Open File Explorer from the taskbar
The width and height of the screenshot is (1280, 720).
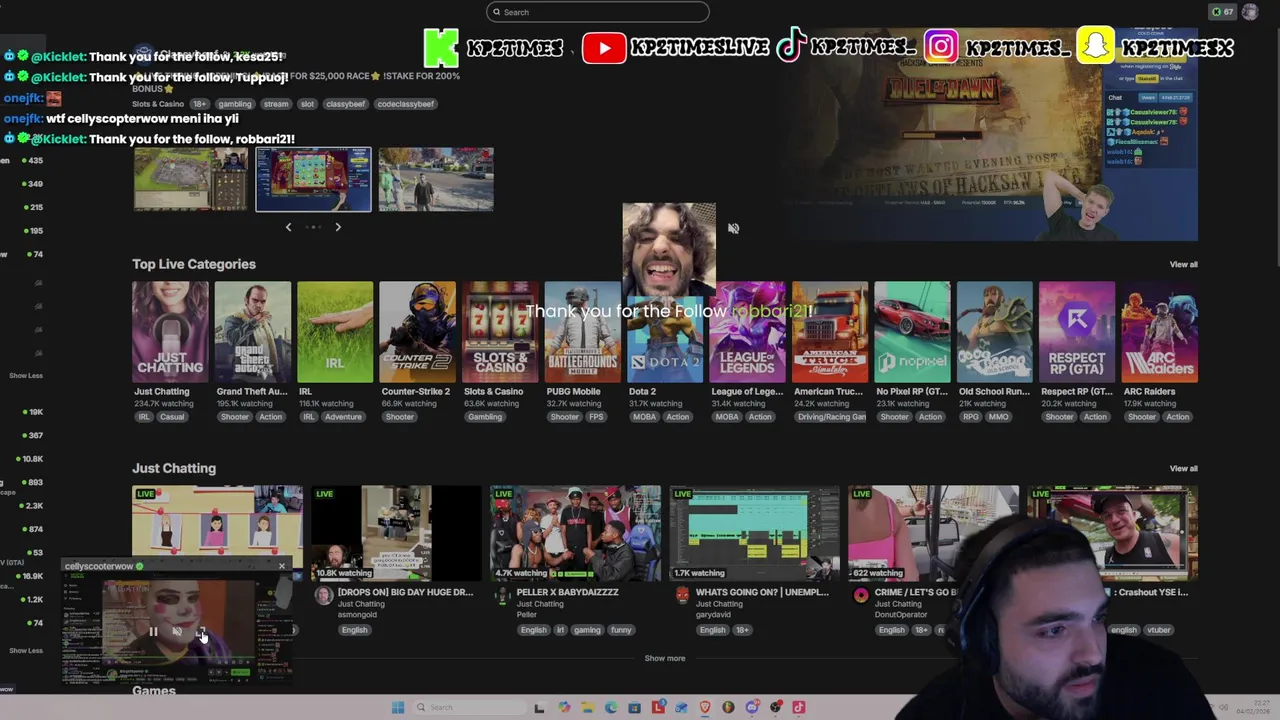click(587, 707)
